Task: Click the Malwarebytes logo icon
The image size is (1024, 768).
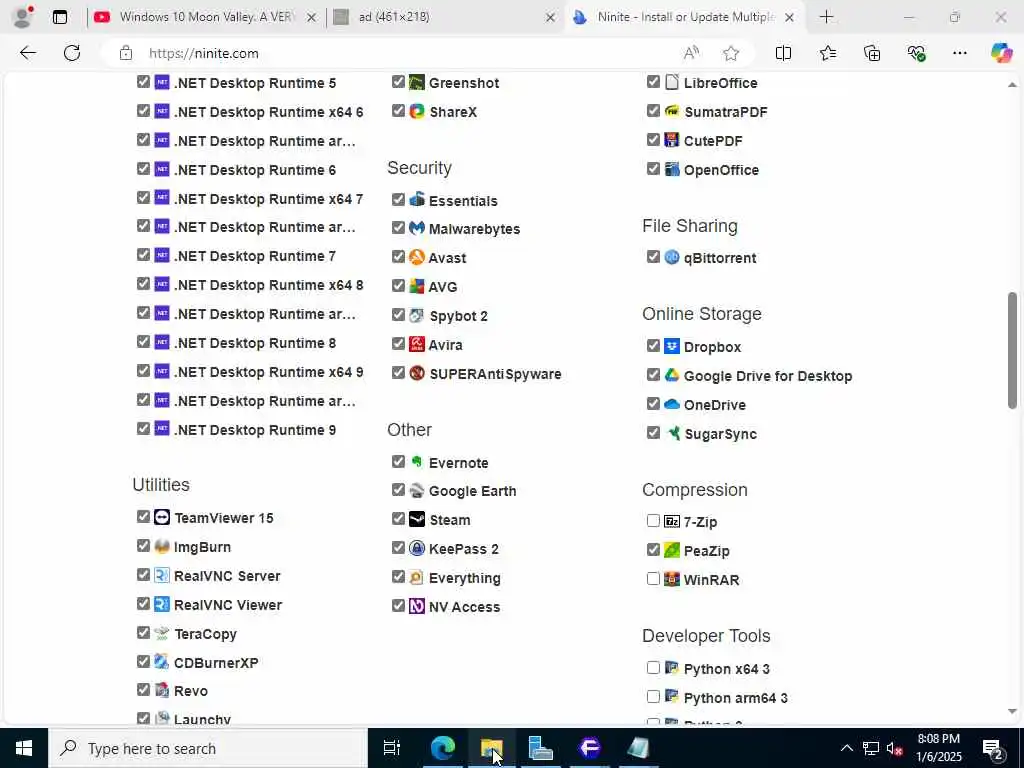Action: [417, 228]
